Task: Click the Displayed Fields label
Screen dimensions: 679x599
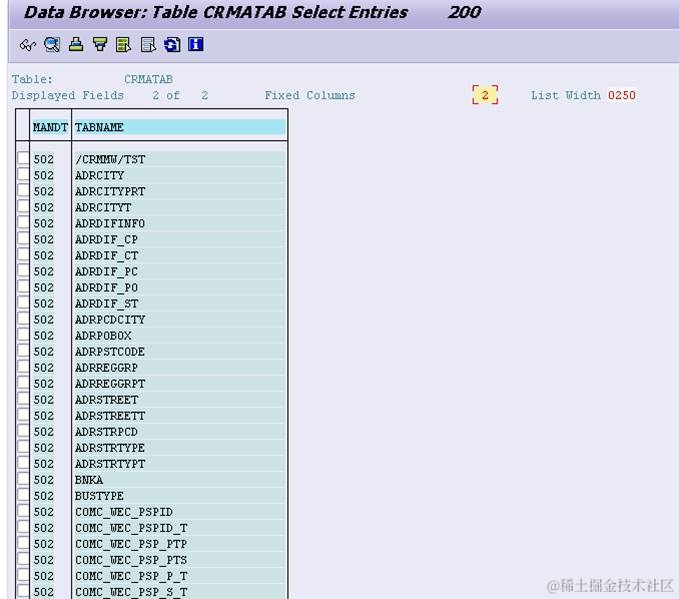Action: [x=68, y=95]
